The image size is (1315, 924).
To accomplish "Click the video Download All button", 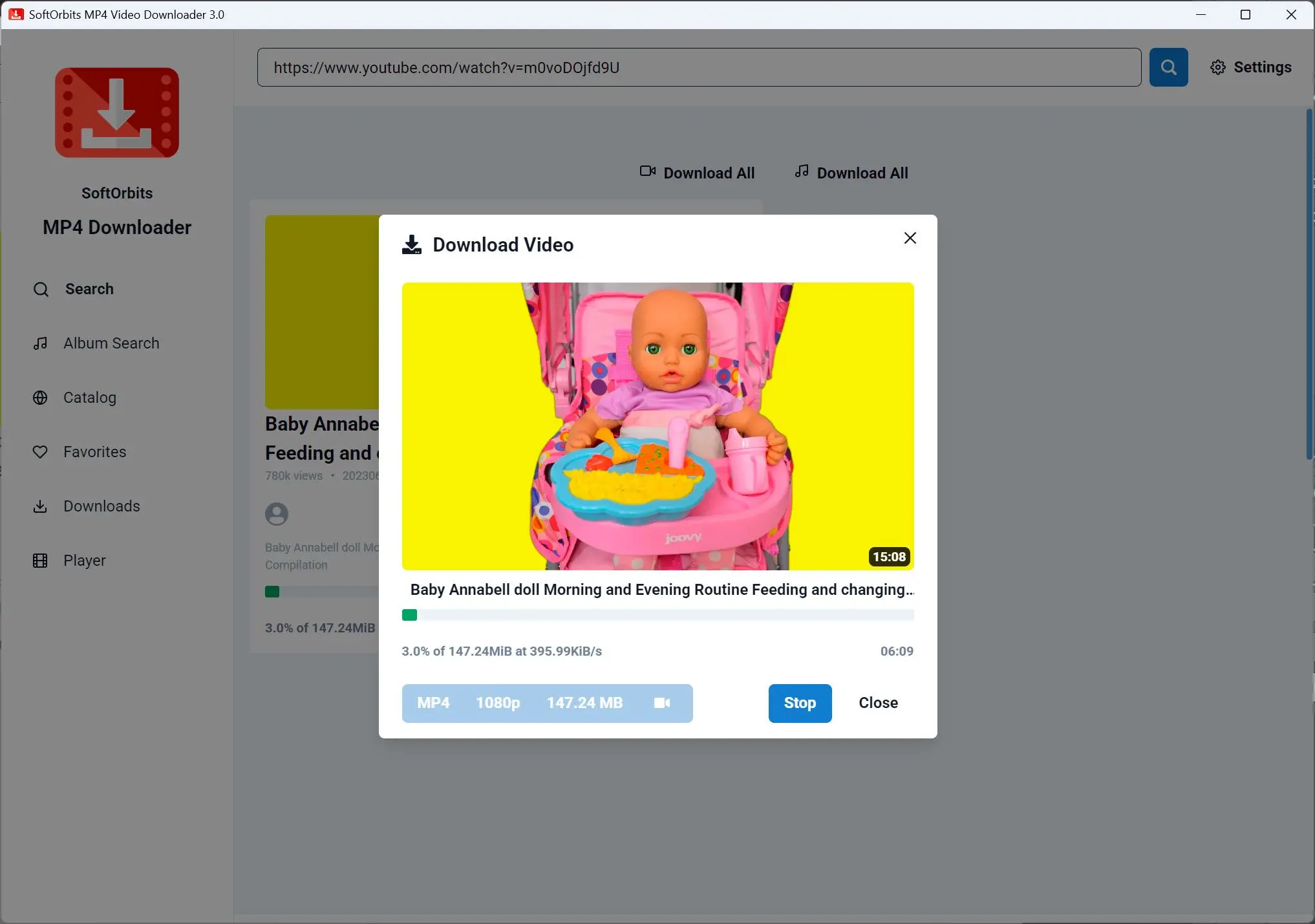I will point(698,173).
